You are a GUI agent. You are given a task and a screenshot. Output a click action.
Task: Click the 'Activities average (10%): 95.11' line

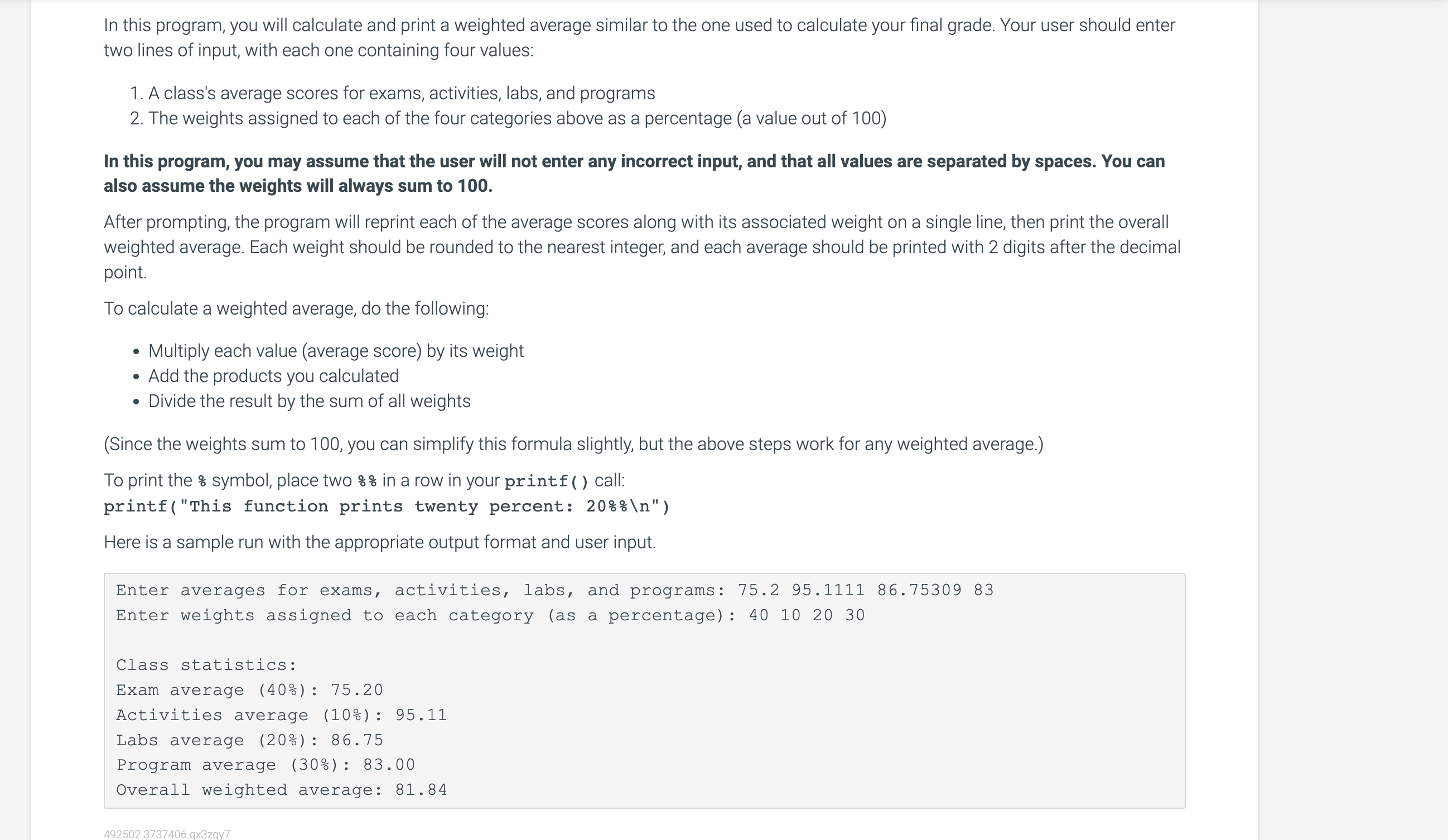(282, 715)
